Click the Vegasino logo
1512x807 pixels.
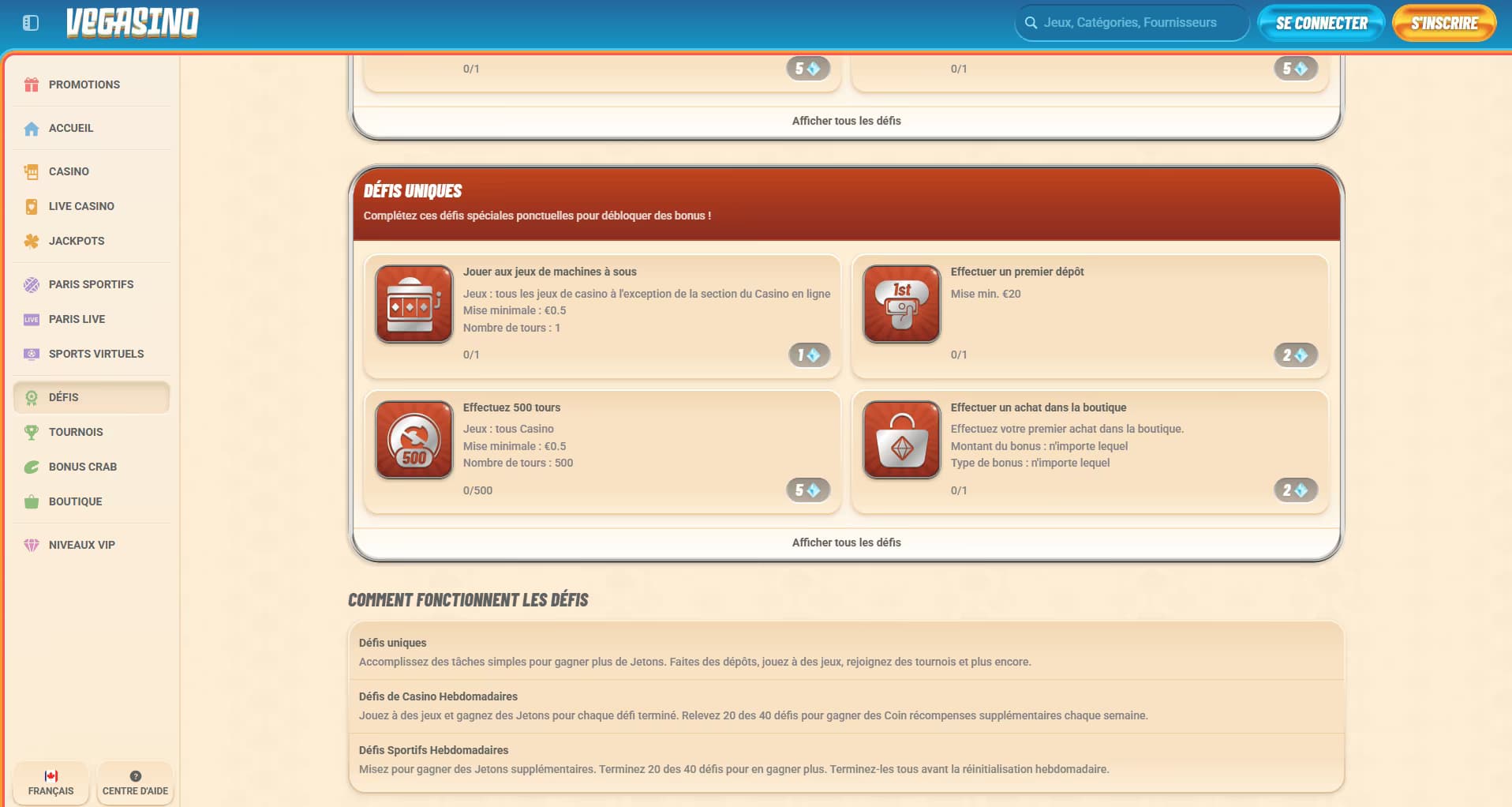133,23
